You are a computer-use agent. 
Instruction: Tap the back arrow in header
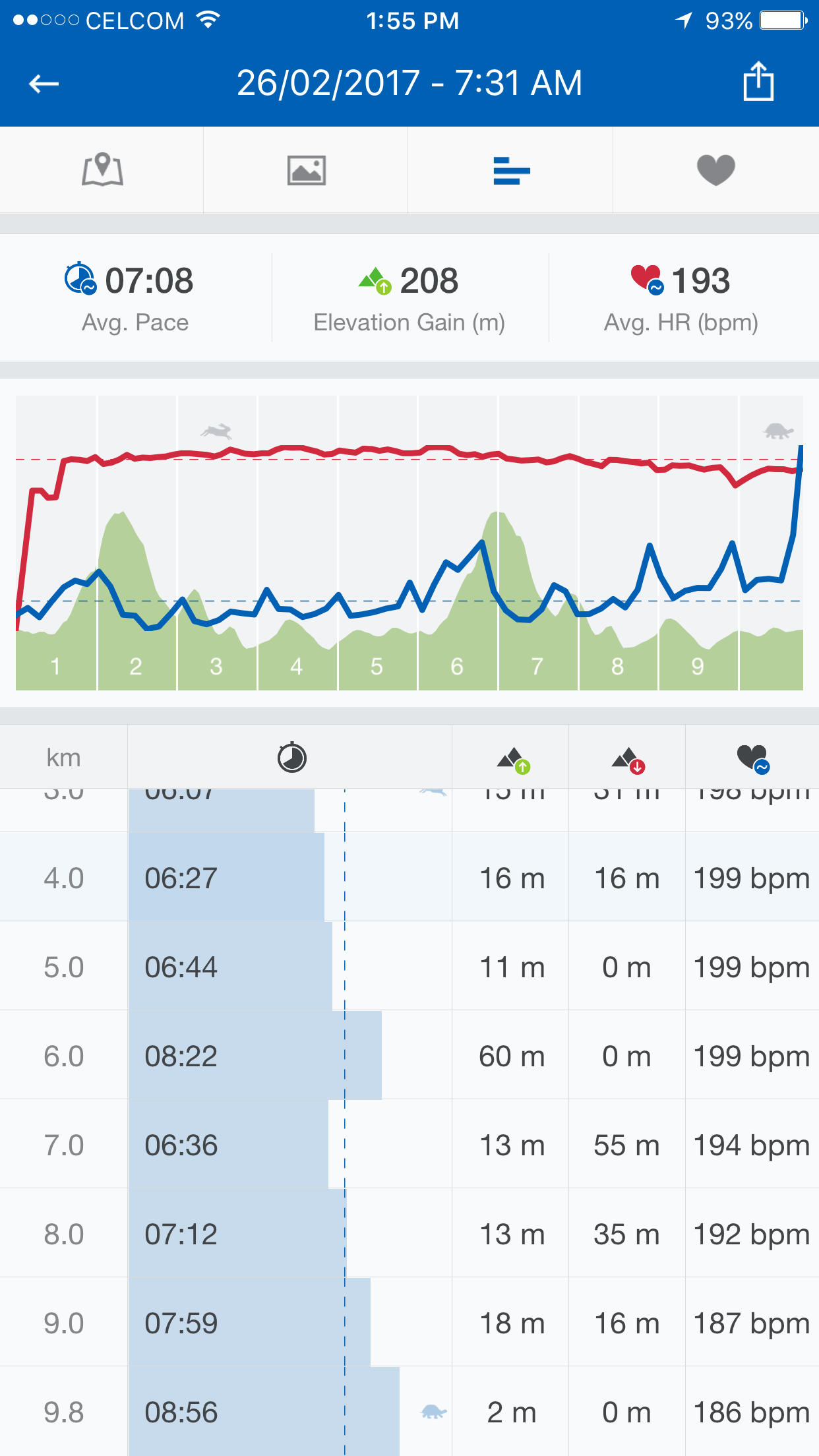(44, 84)
